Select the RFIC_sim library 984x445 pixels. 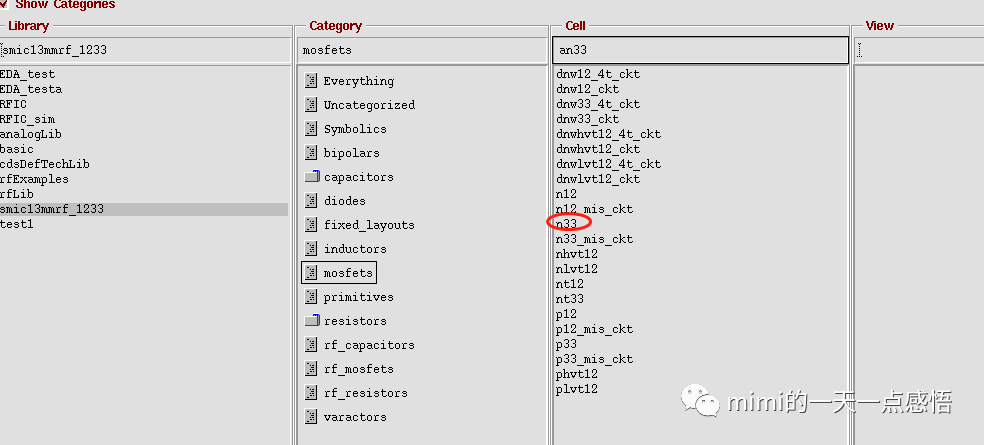tap(28, 119)
